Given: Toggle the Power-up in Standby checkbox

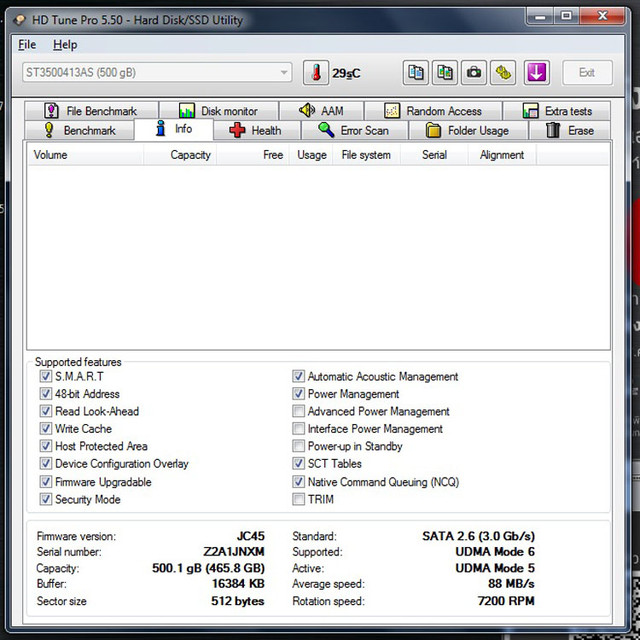Looking at the screenshot, I should tap(298, 446).
